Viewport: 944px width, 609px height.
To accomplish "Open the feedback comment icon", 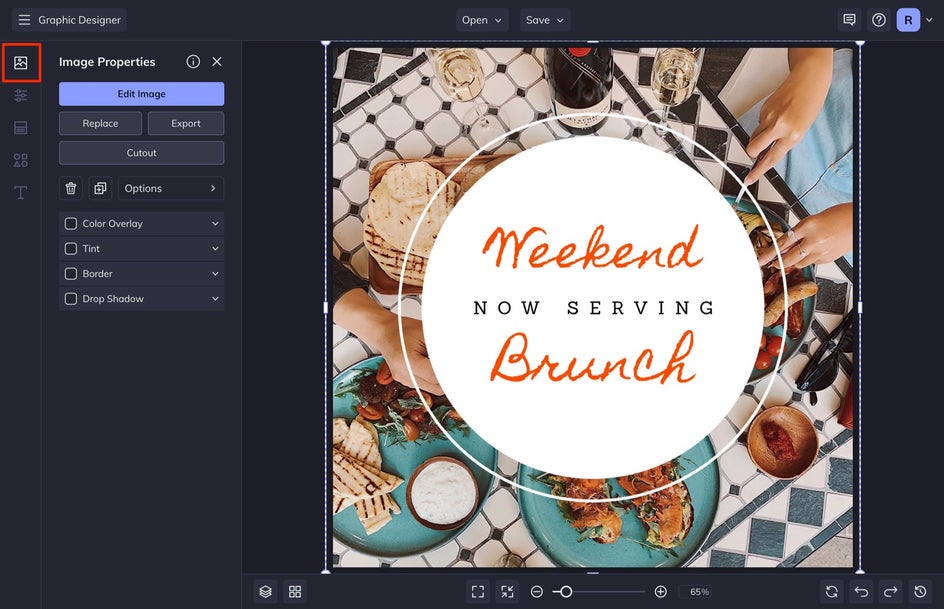I will coord(849,20).
